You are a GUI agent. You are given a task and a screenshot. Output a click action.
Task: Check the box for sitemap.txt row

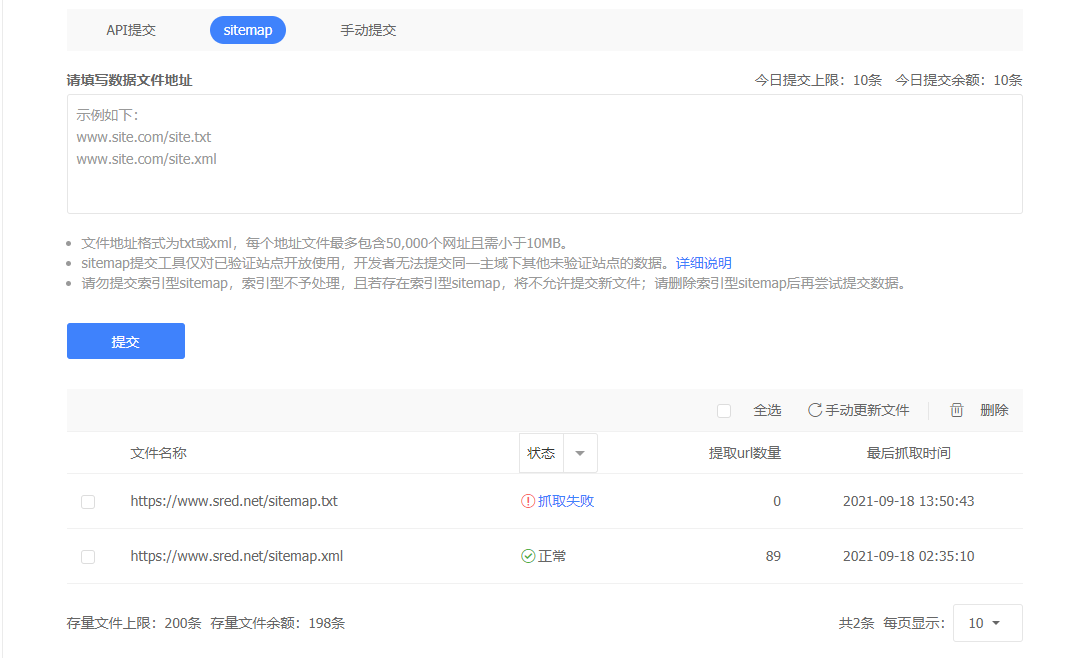point(88,502)
